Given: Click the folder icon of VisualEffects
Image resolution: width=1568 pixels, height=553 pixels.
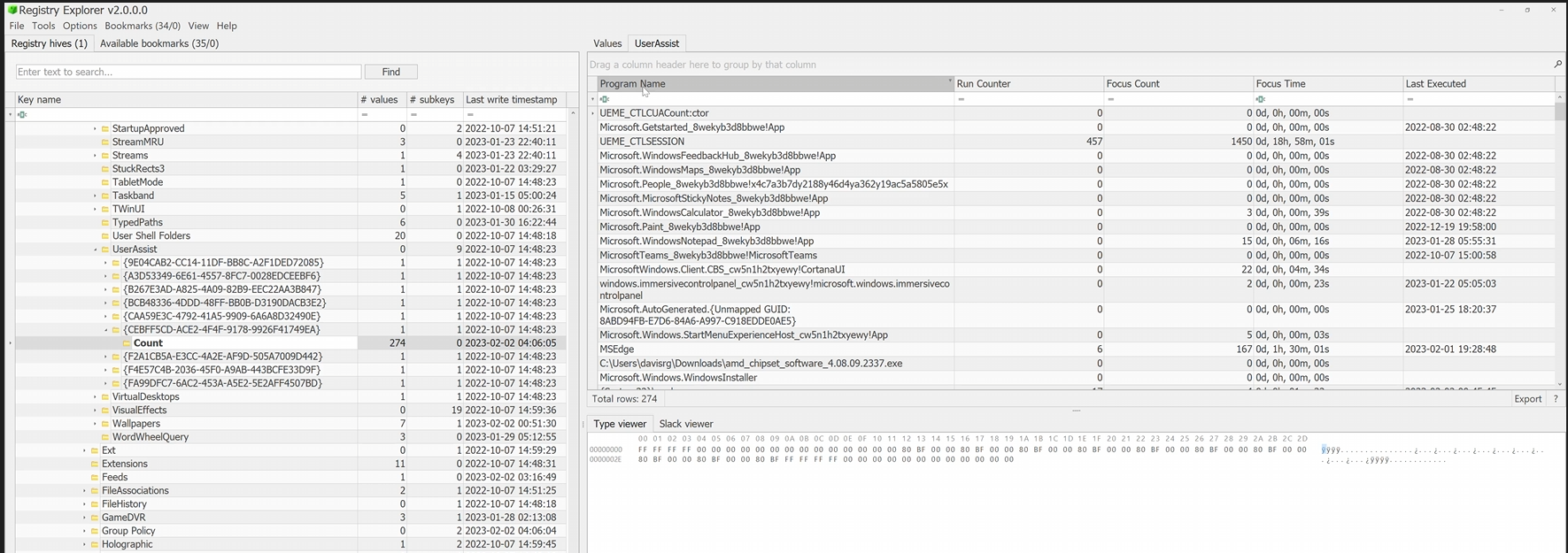Looking at the screenshot, I should (105, 411).
